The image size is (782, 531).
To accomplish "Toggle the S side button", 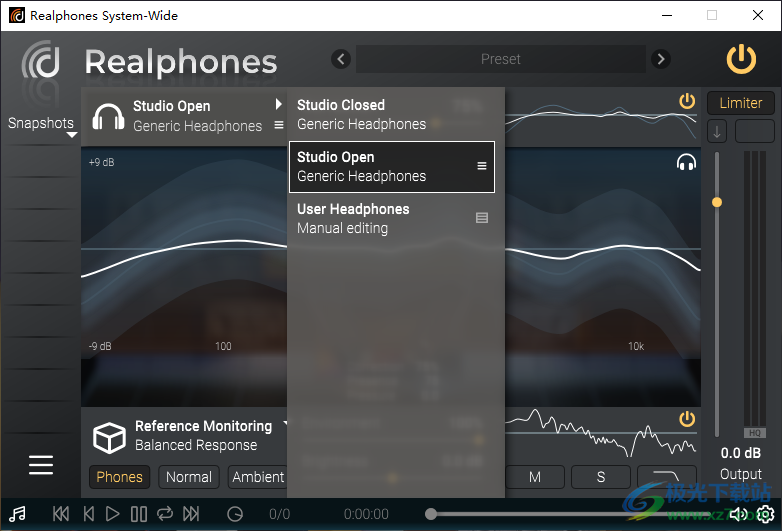I will 601,477.
